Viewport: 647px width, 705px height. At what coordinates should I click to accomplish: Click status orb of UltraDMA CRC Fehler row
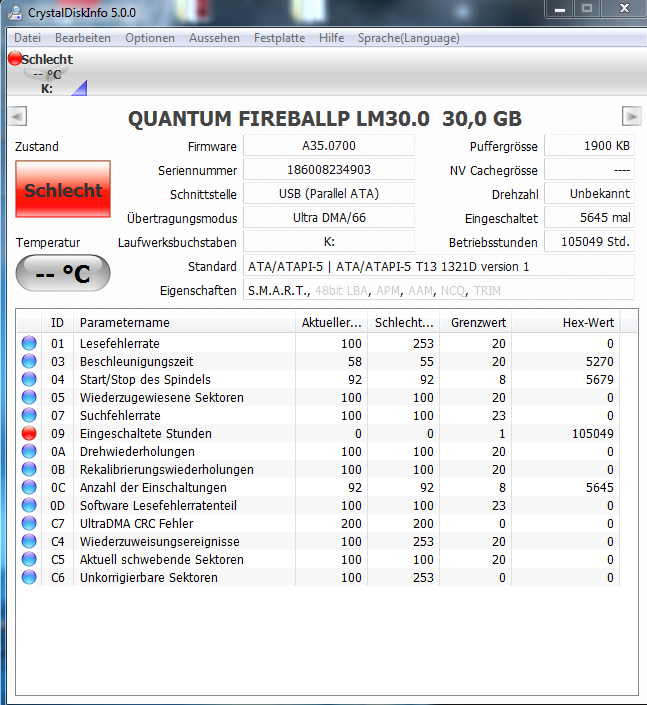pyautogui.click(x=29, y=523)
